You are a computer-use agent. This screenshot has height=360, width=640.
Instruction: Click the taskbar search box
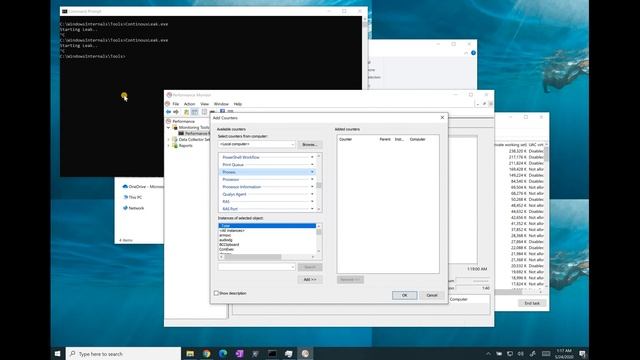click(x=123, y=353)
